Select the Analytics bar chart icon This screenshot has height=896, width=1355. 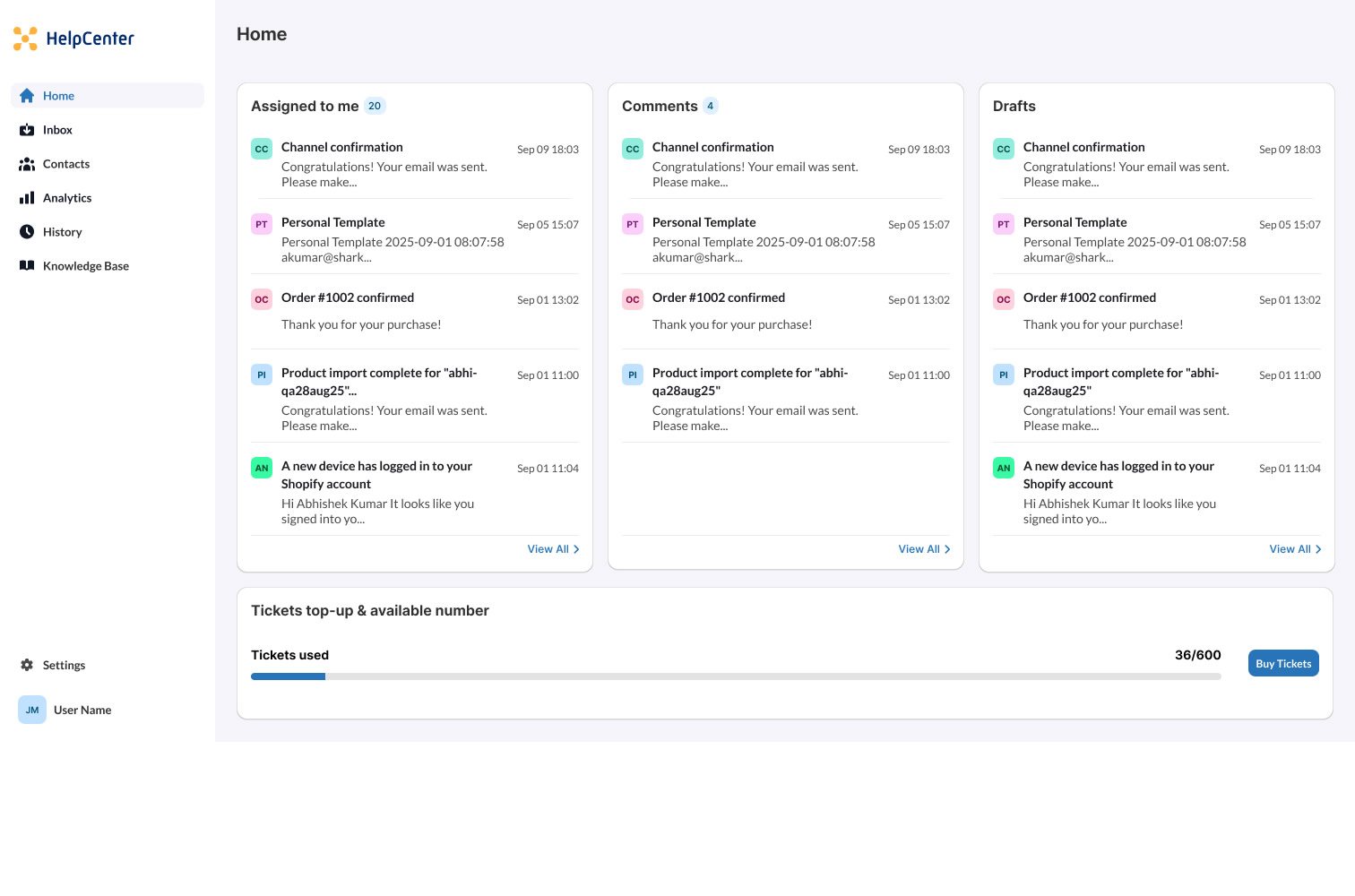coord(27,198)
